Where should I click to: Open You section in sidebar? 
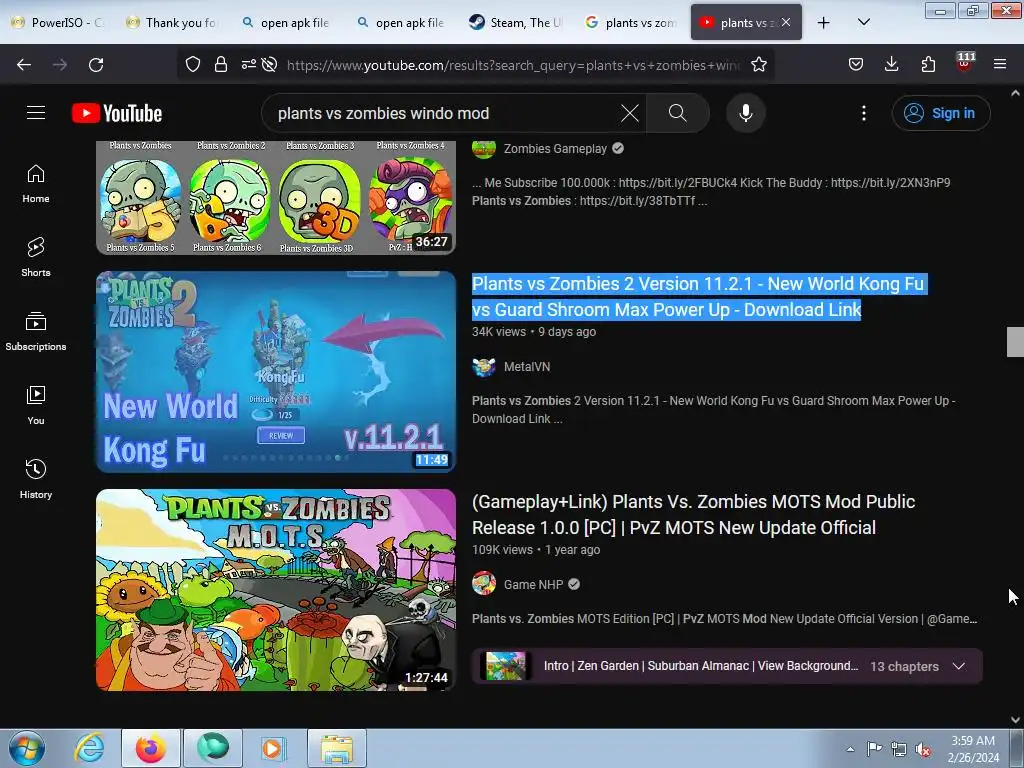(x=36, y=406)
